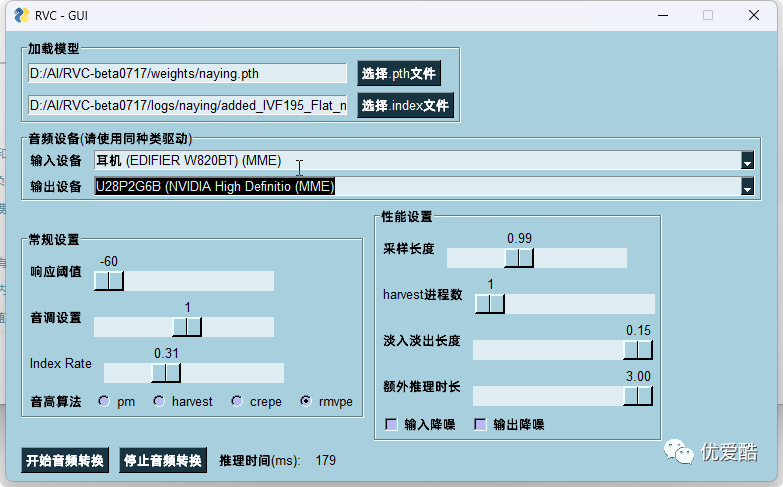
Task: Click the harvest进程数 slider handle
Action: [x=490, y=304]
